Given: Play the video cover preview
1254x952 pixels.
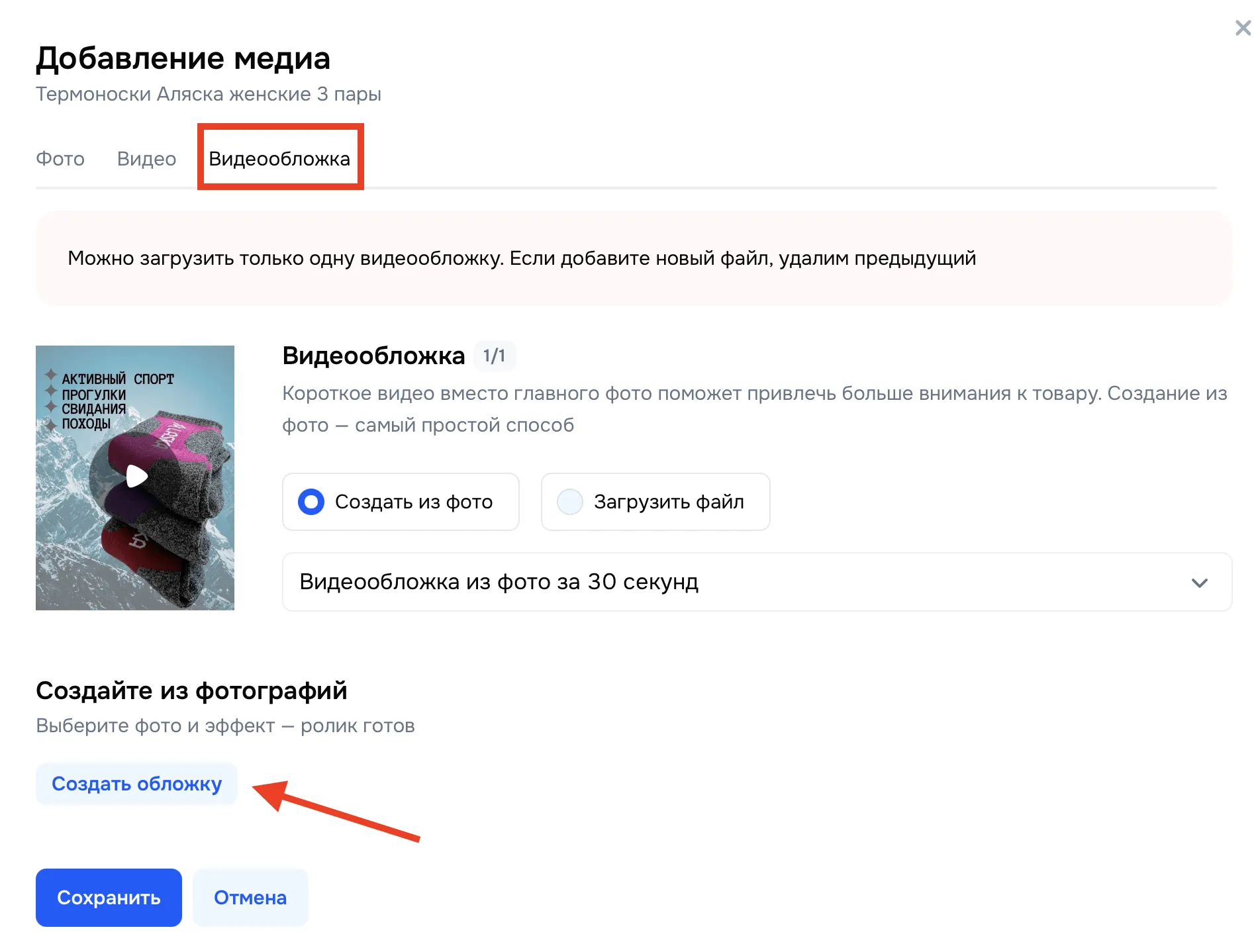Looking at the screenshot, I should [x=136, y=476].
